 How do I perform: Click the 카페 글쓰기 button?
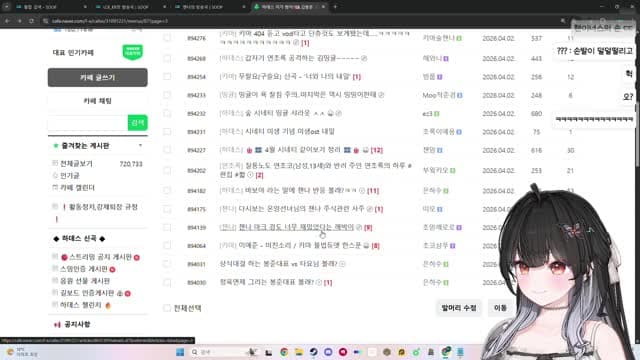point(98,78)
